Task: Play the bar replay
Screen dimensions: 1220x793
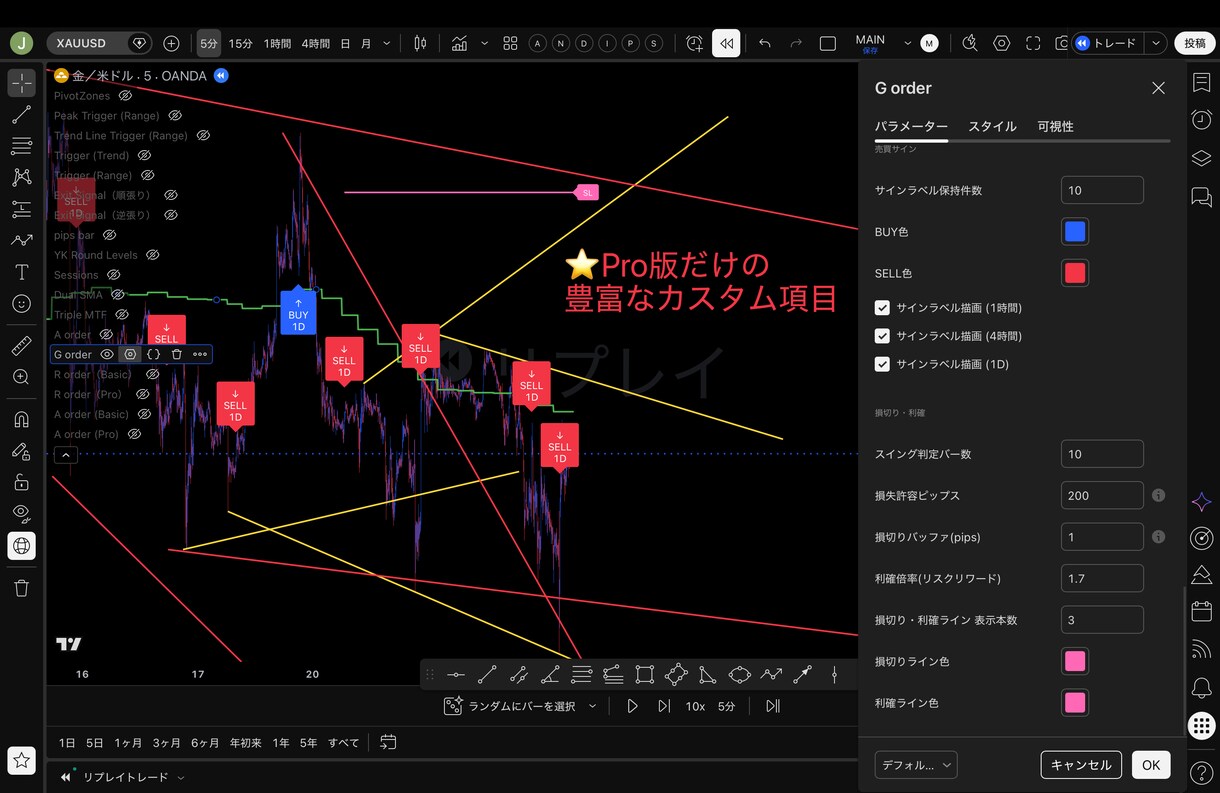Action: click(x=632, y=706)
